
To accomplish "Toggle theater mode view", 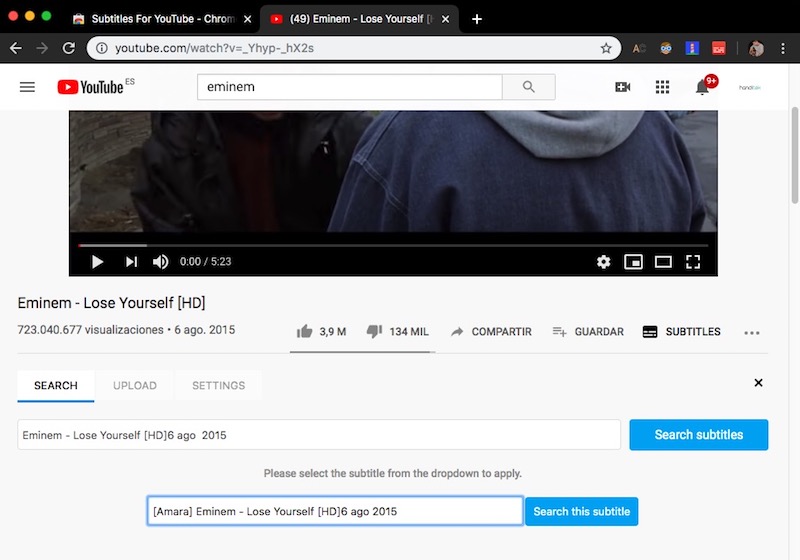I will point(663,262).
